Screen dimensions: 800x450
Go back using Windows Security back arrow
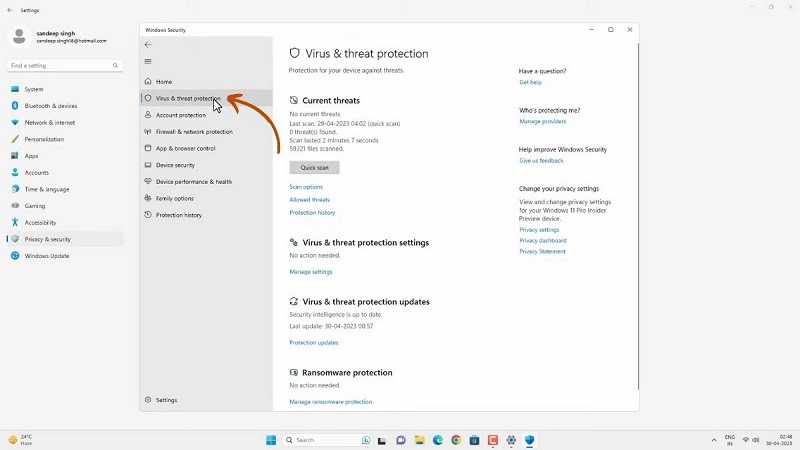pyautogui.click(x=148, y=45)
